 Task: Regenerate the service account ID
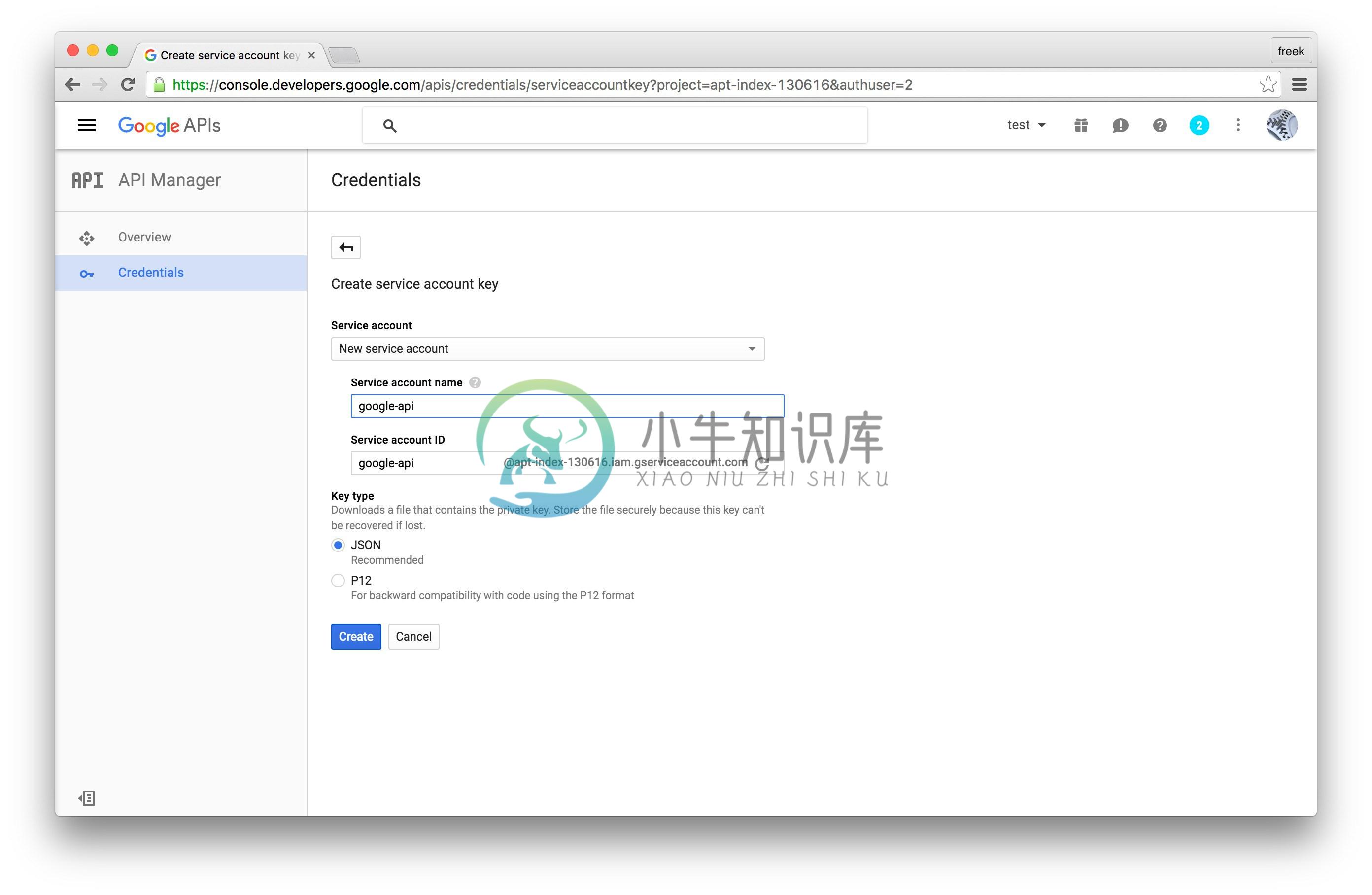(761, 463)
